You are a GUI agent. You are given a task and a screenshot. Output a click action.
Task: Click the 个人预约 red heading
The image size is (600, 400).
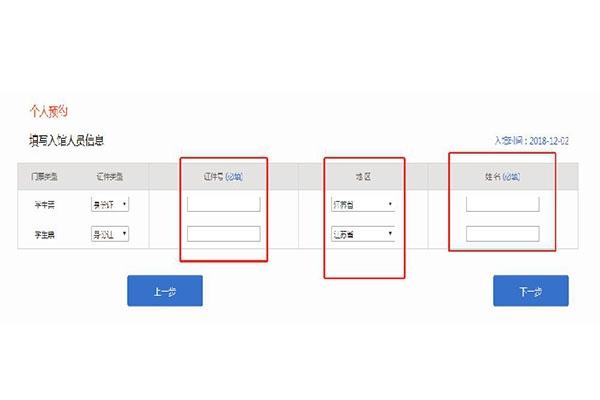[49, 111]
